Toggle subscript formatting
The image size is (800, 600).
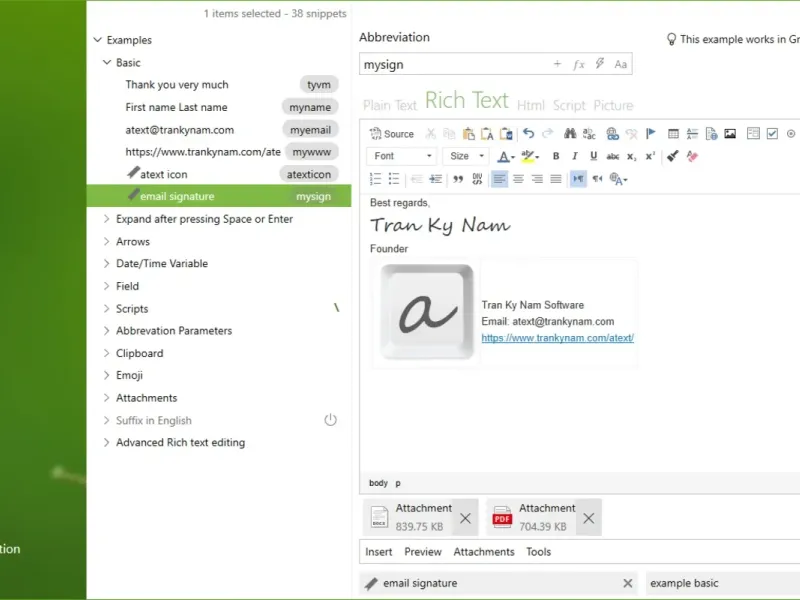click(x=632, y=156)
